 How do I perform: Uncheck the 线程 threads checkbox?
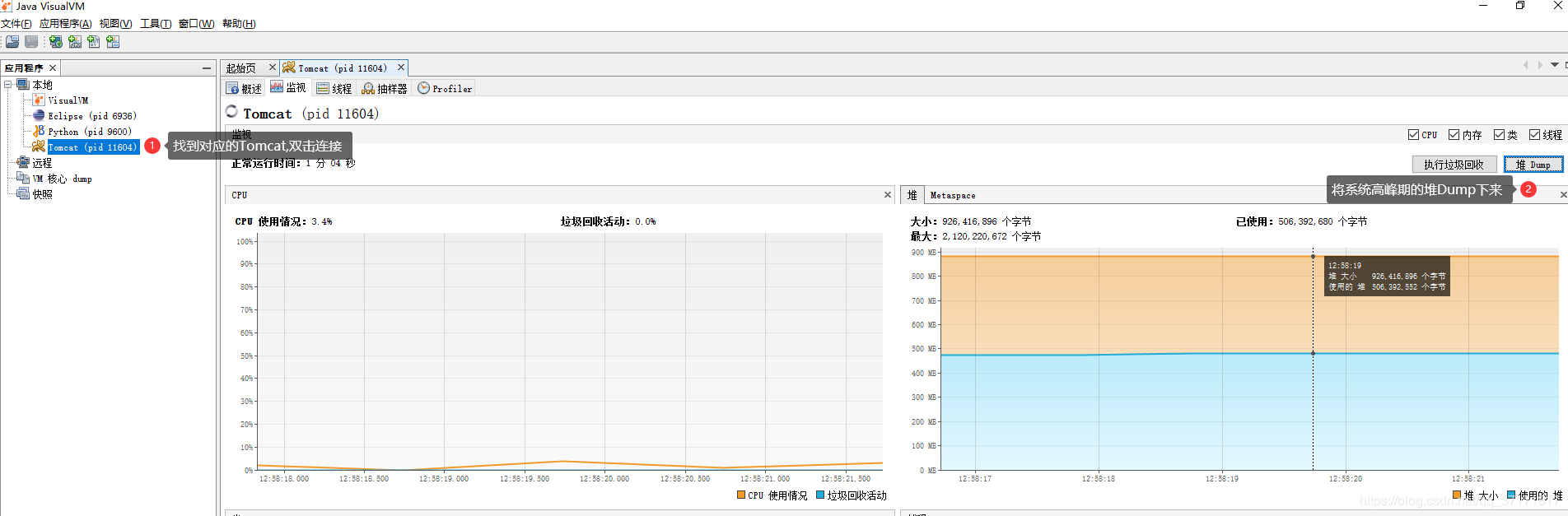coord(1534,135)
